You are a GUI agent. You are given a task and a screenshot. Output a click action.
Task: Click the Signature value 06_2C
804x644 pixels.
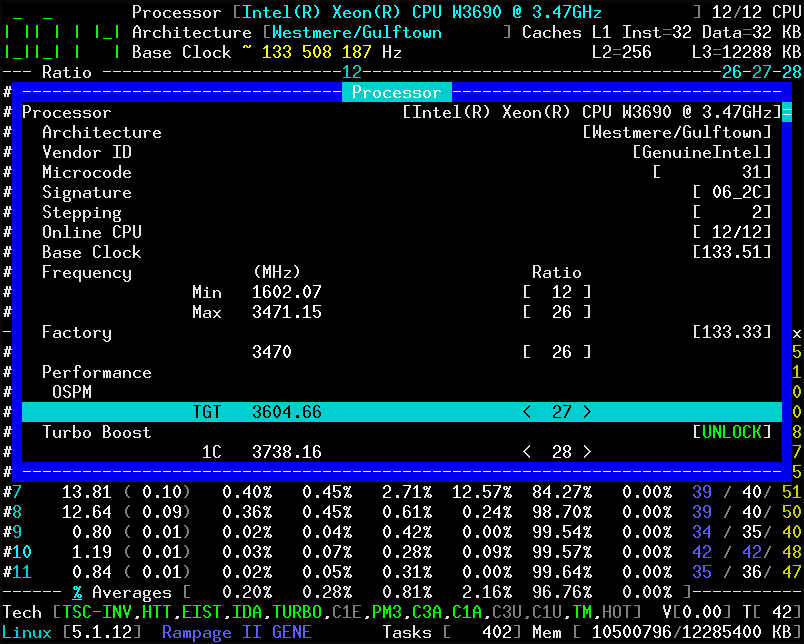tap(732, 192)
